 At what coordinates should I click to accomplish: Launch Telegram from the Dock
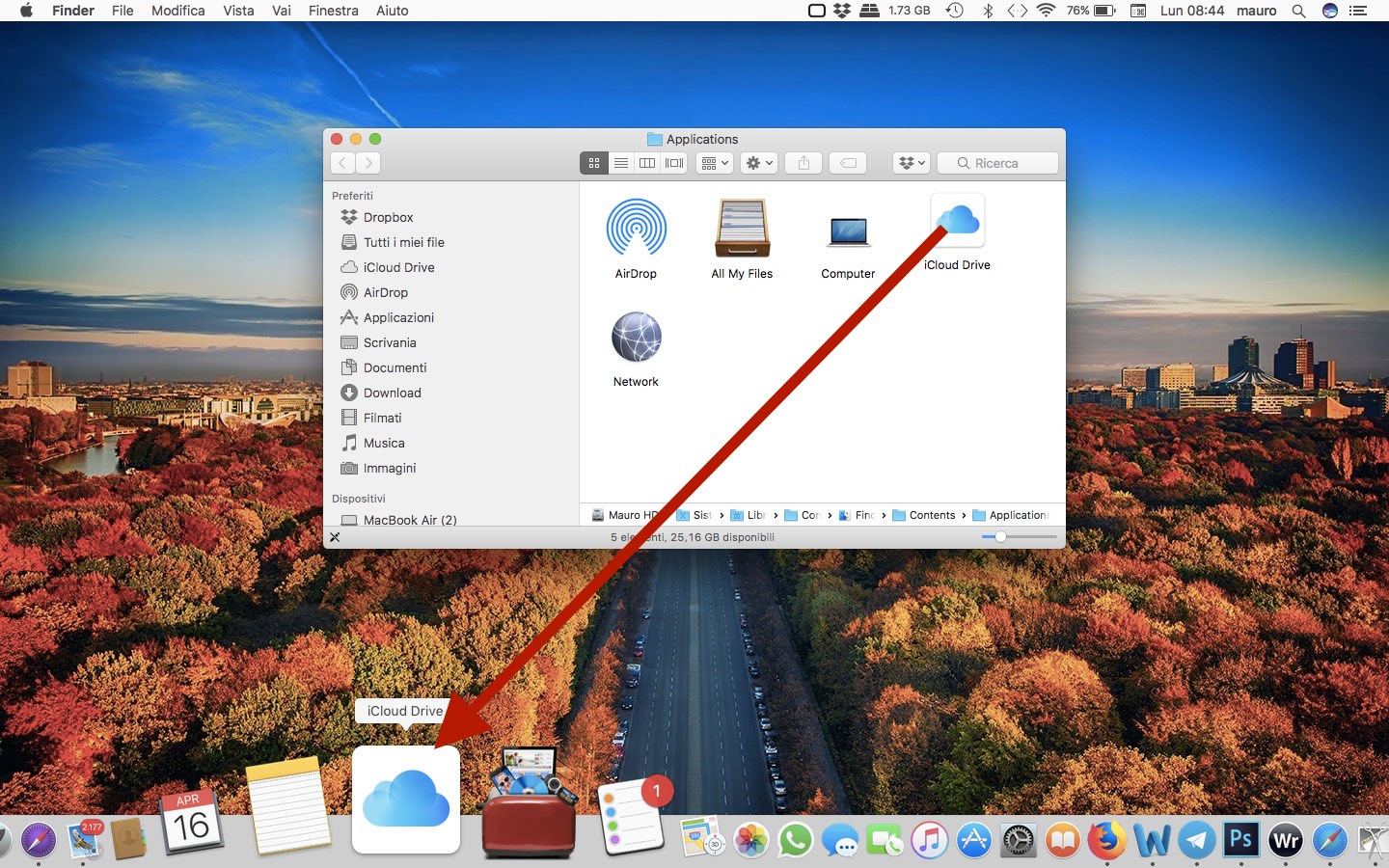click(x=1196, y=840)
